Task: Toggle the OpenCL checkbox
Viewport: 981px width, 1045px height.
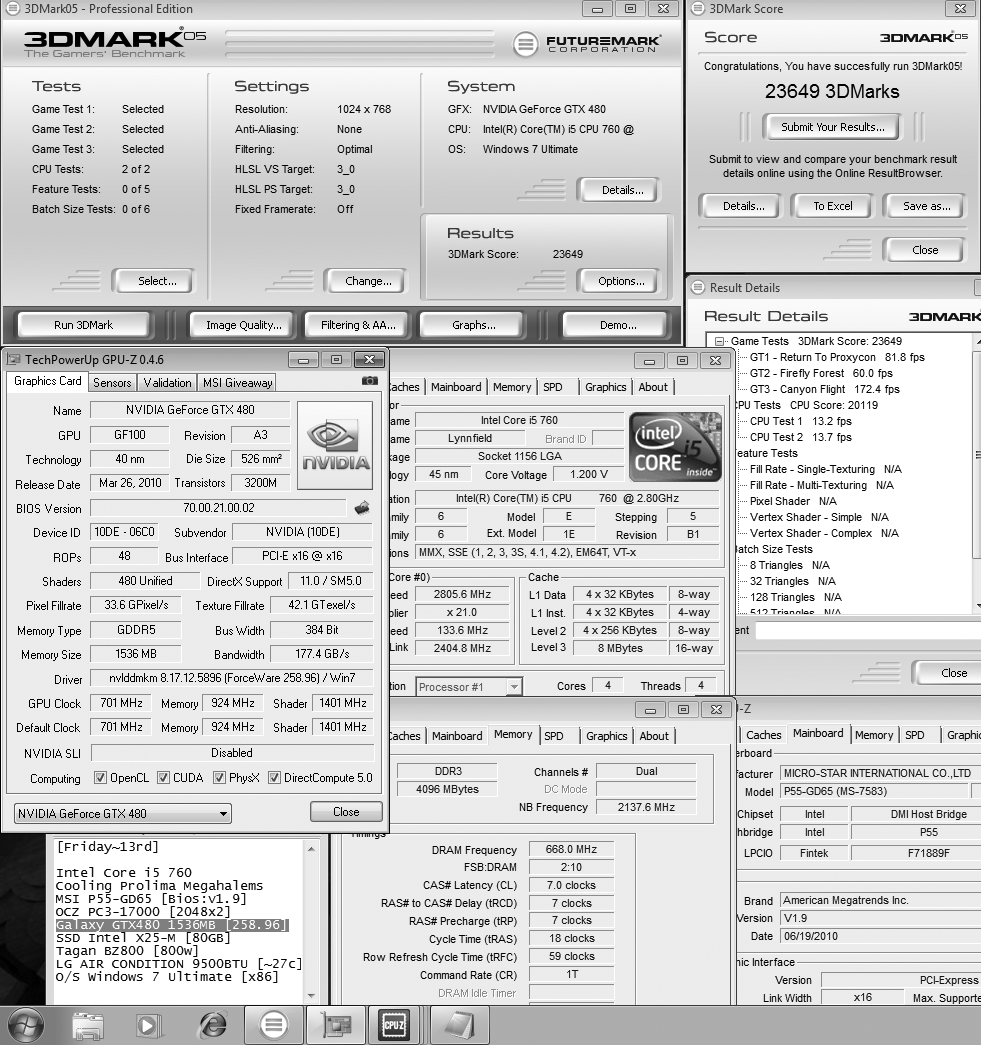Action: pos(100,778)
